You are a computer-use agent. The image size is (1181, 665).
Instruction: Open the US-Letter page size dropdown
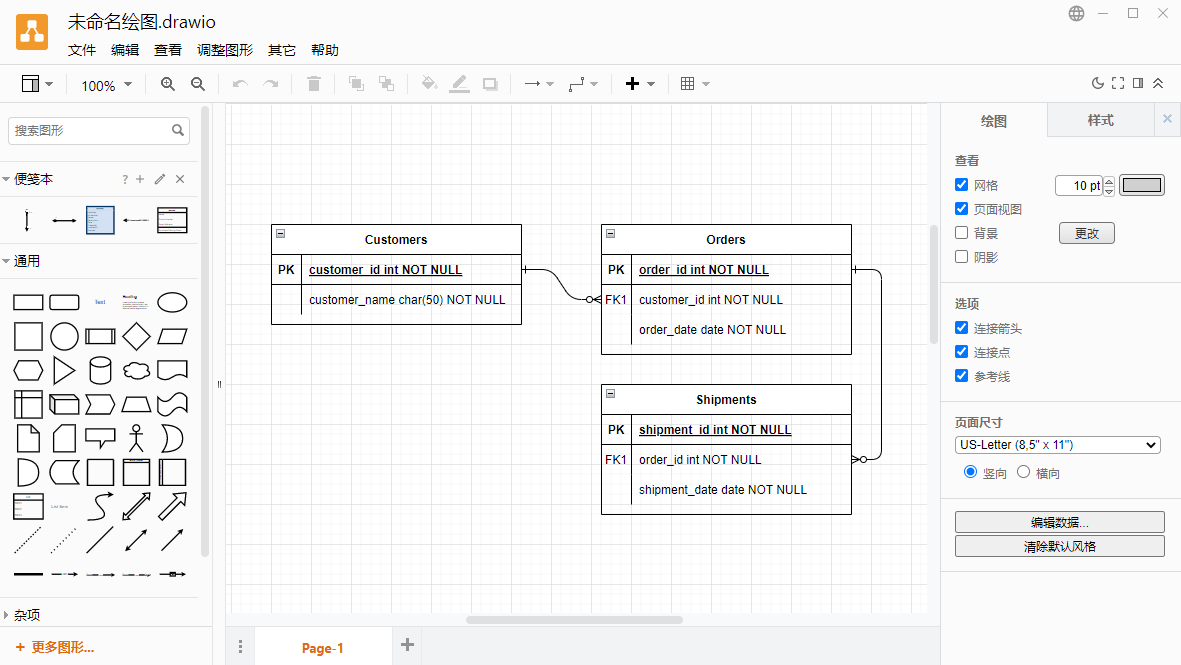(x=1057, y=445)
